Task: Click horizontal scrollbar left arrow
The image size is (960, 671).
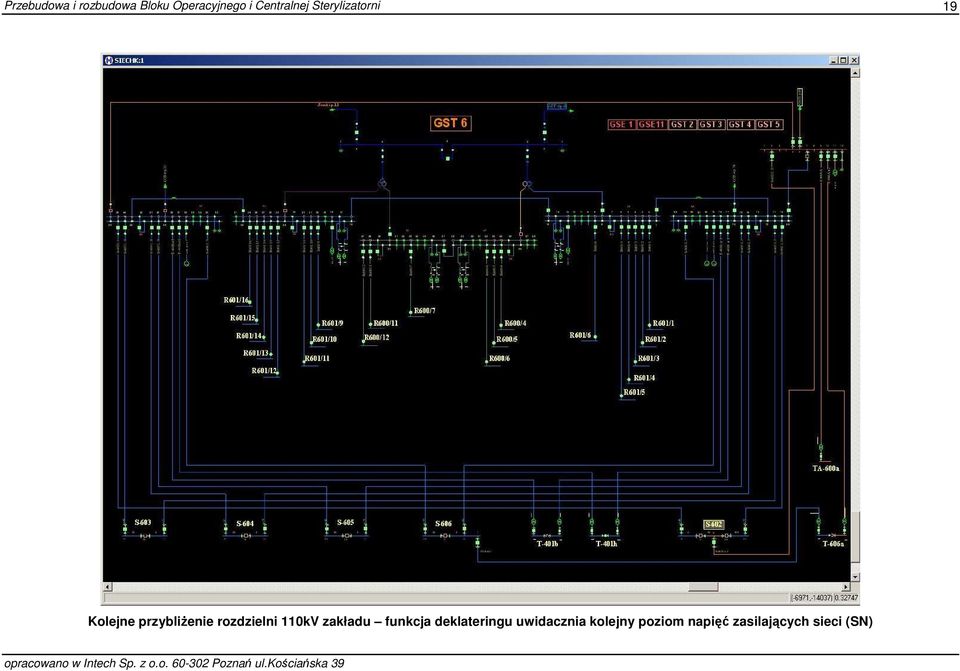Action: (x=108, y=587)
